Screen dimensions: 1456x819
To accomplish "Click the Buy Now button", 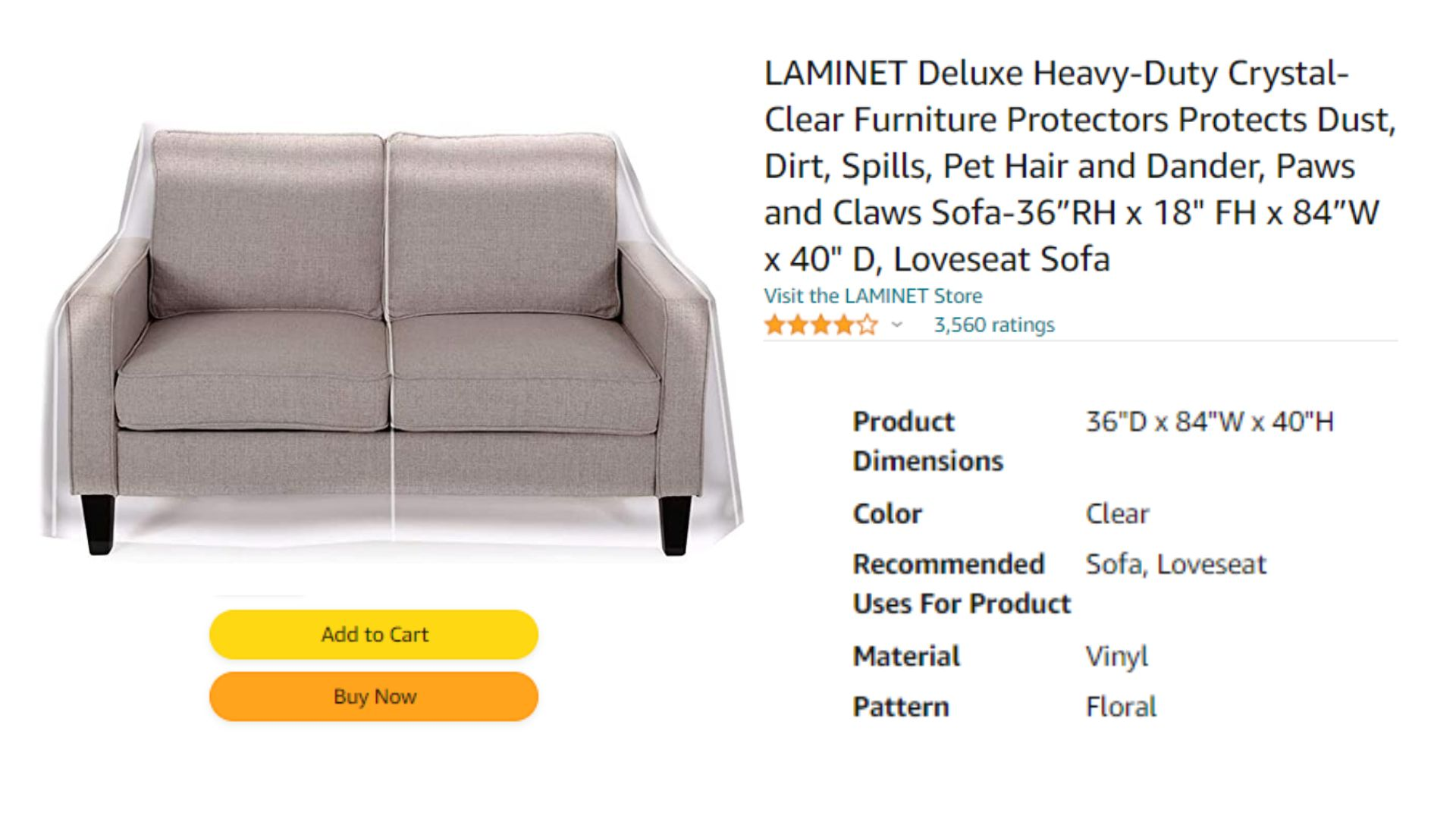I will coord(374,696).
